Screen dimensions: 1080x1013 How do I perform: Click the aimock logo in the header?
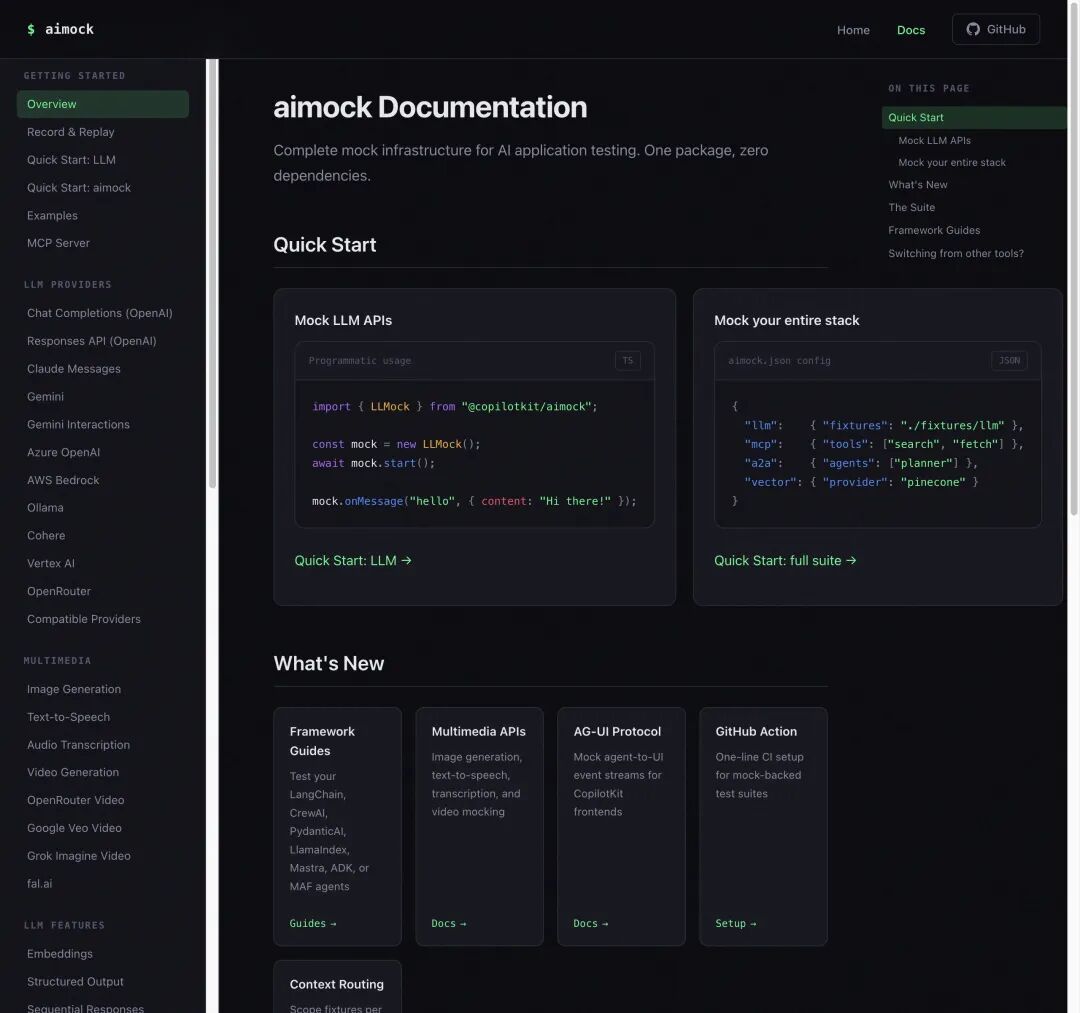point(60,29)
